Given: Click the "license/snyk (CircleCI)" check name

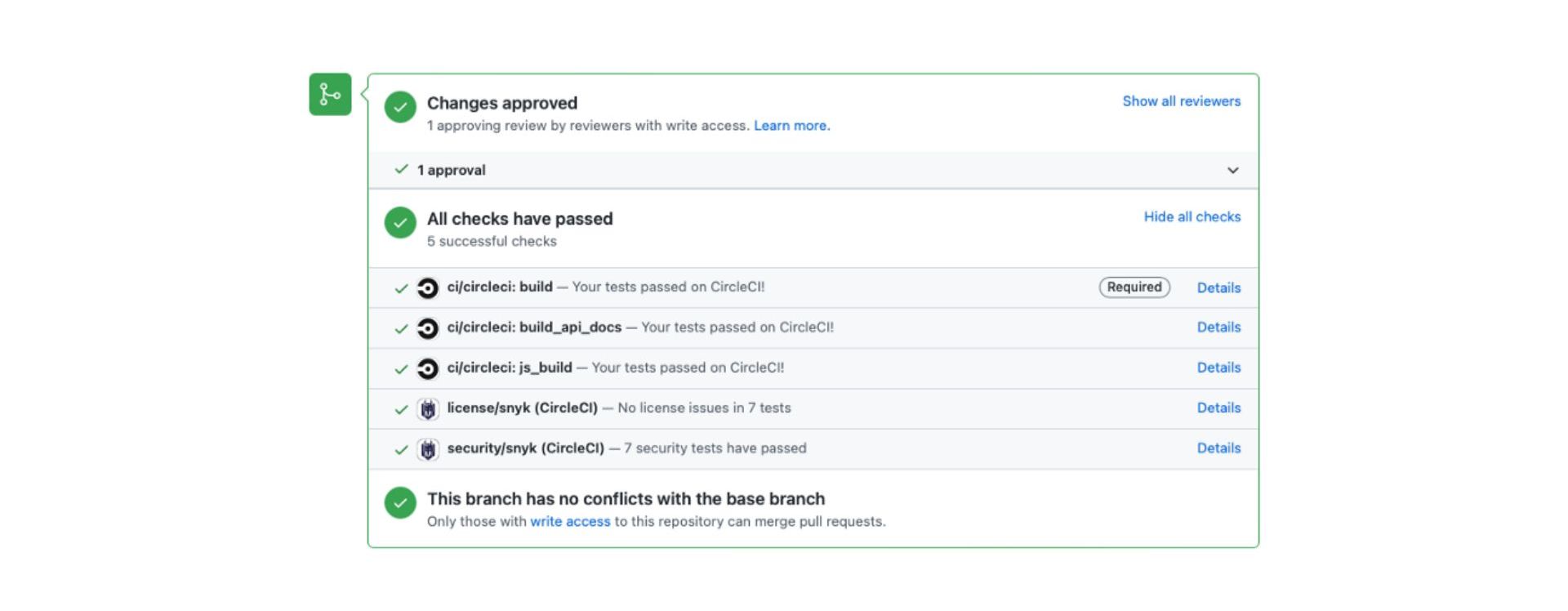Looking at the screenshot, I should [x=523, y=408].
